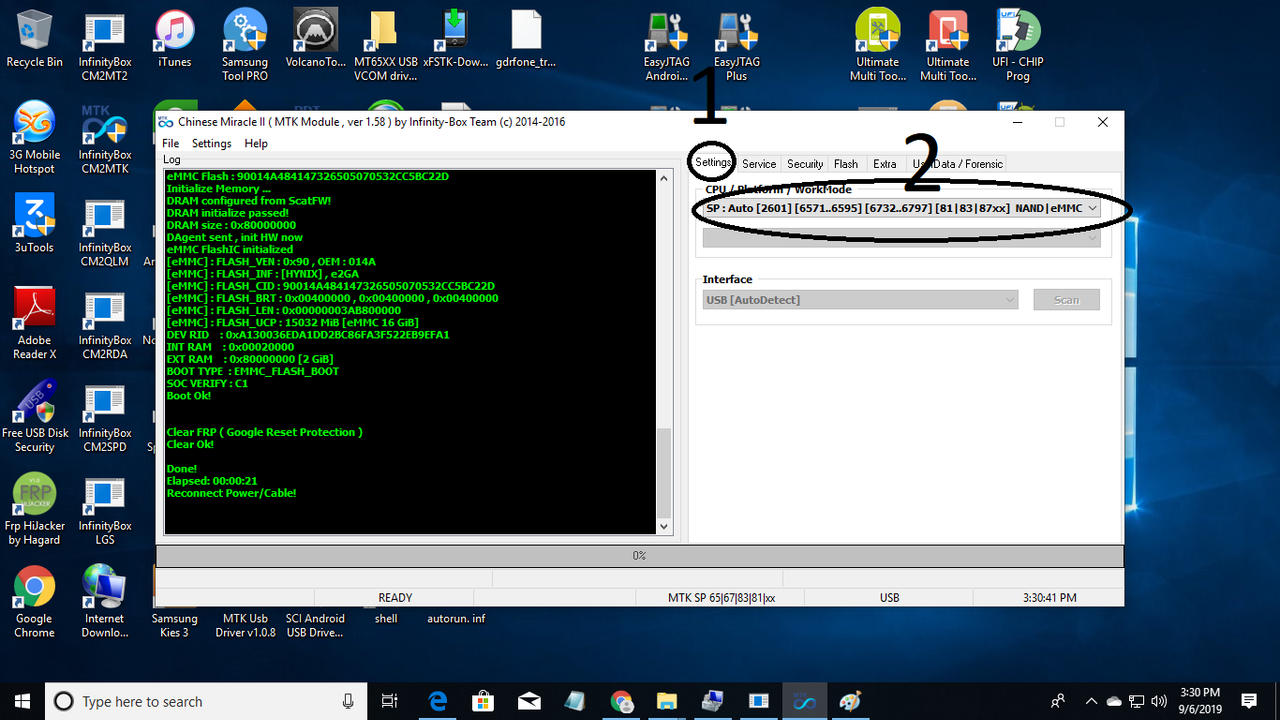Click the log scrollbar thumb
Screen dimensions: 1280x720
point(664,471)
